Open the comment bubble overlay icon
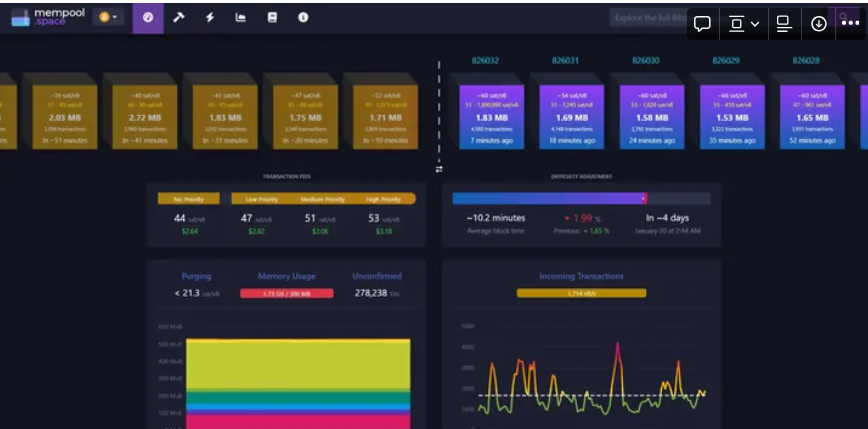 pos(702,23)
